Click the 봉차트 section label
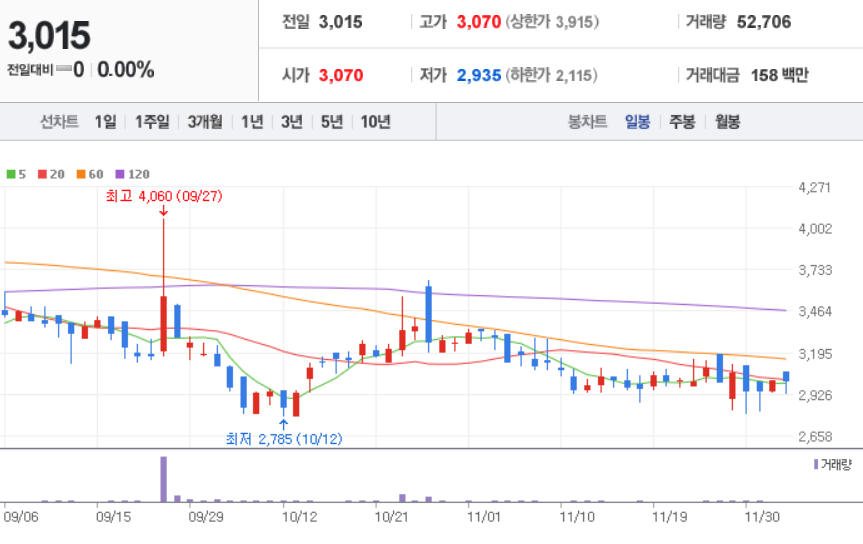 pyautogui.click(x=587, y=121)
